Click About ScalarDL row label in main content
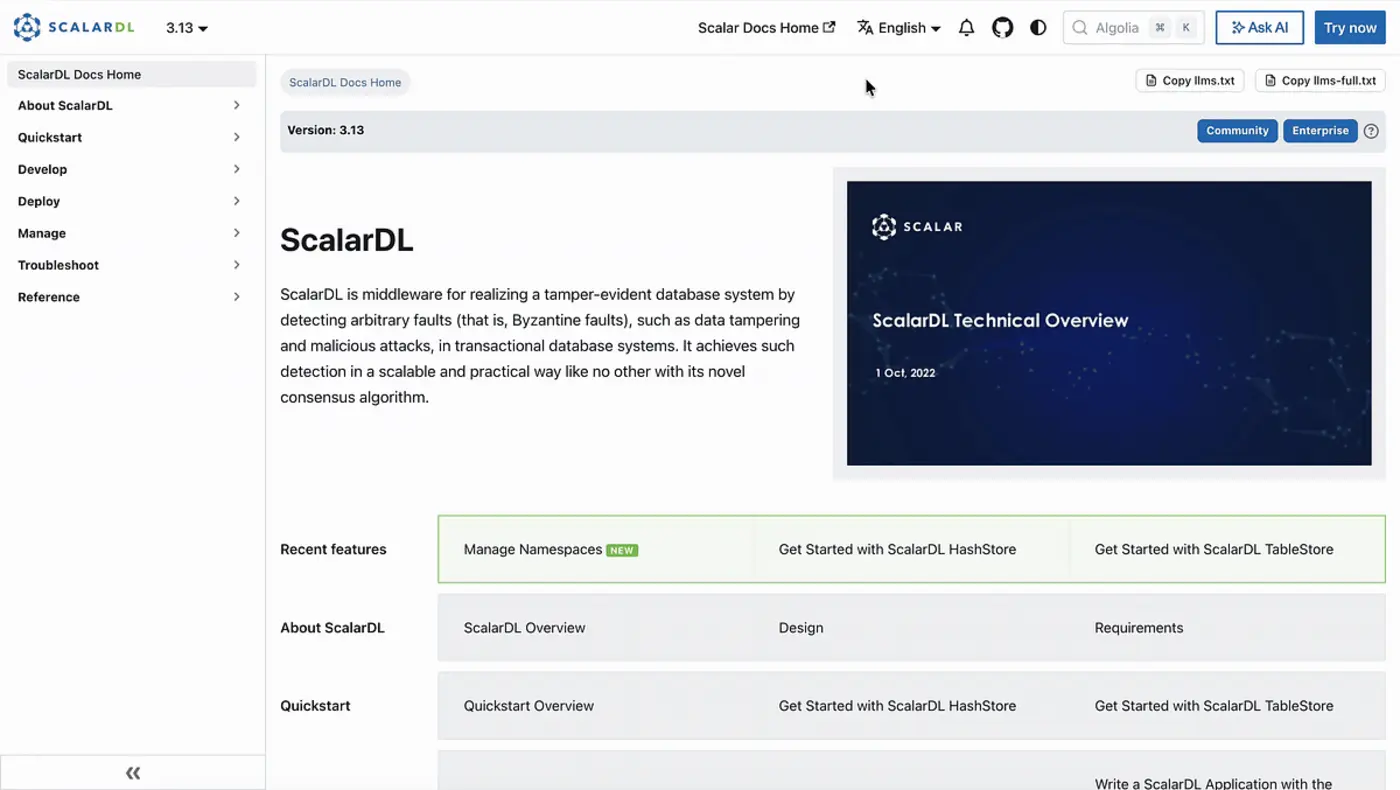The width and height of the screenshot is (1400, 790). 332,628
